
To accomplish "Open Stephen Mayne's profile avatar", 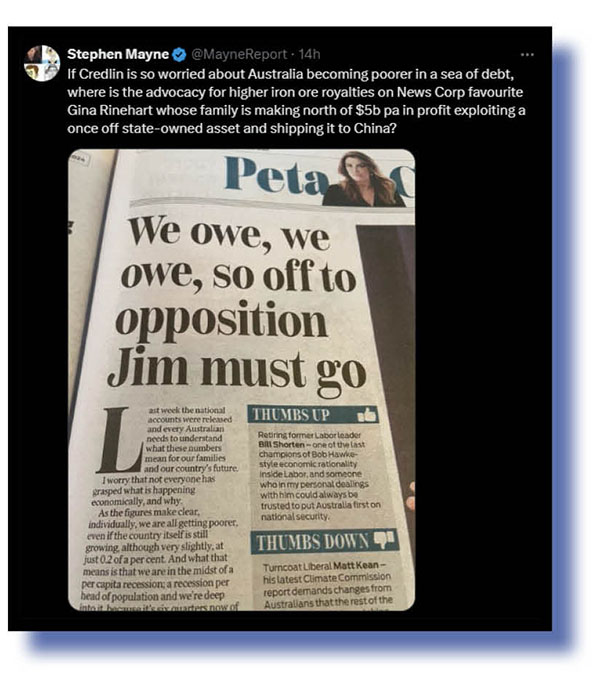I will coord(42,63).
